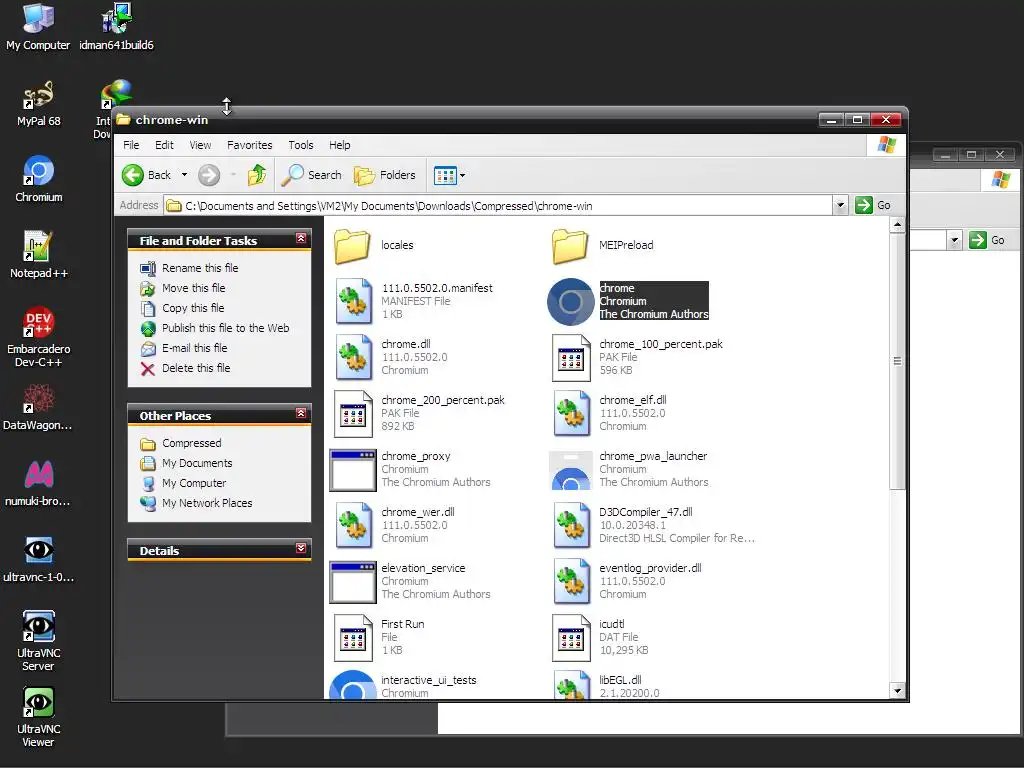Open address dropdown in background window

click(954, 240)
